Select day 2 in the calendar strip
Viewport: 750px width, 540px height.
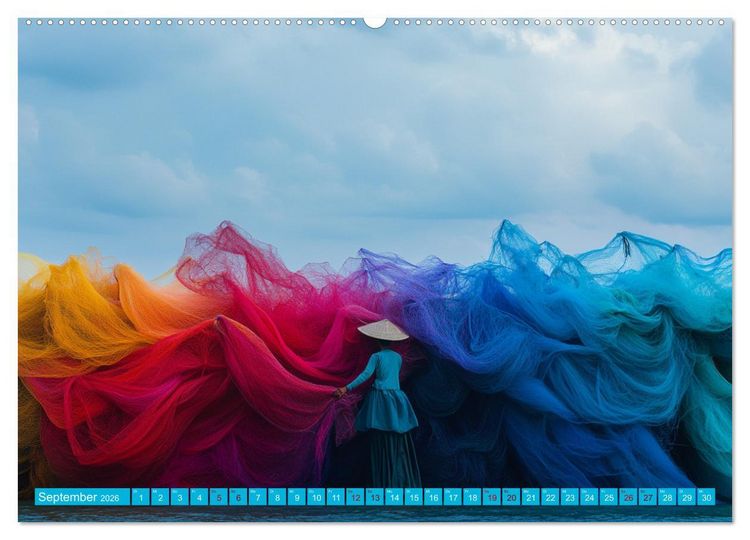[160, 497]
